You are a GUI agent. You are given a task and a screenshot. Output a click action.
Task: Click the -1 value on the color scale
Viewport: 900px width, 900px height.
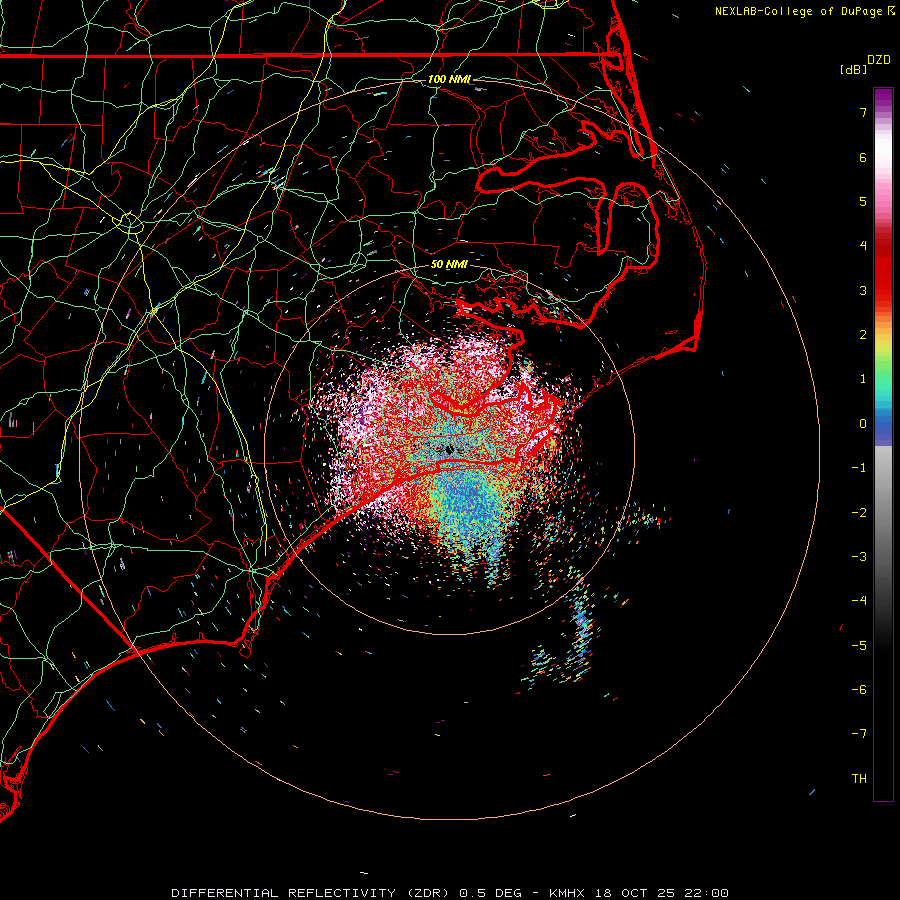tap(859, 468)
